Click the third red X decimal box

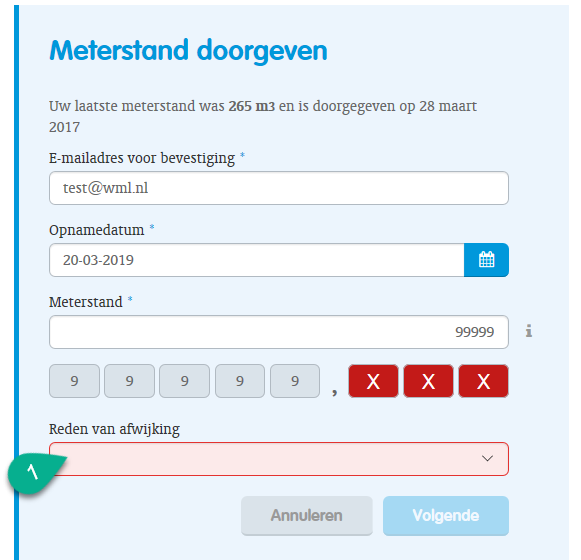coord(484,381)
